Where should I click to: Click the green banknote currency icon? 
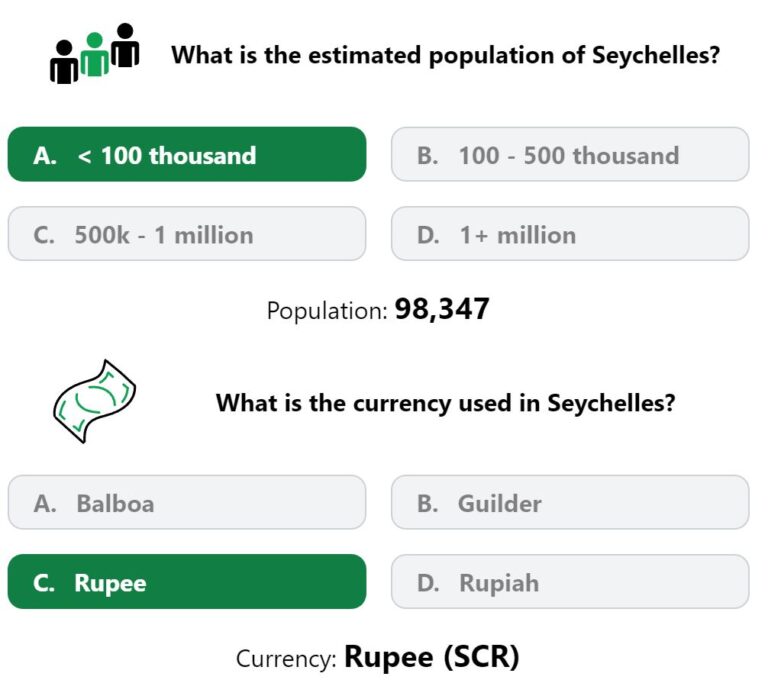(95, 401)
